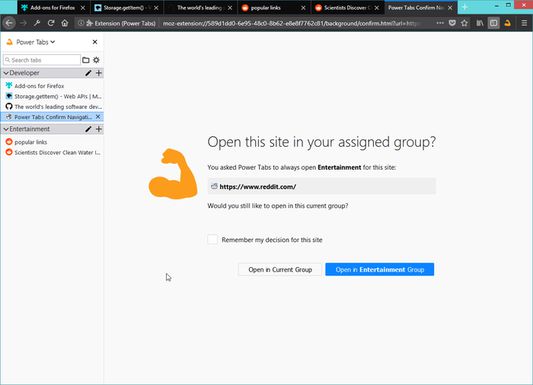The image size is (533, 385).
Task: Click the https://www.reddit.com/ URL text
Action: click(258, 187)
